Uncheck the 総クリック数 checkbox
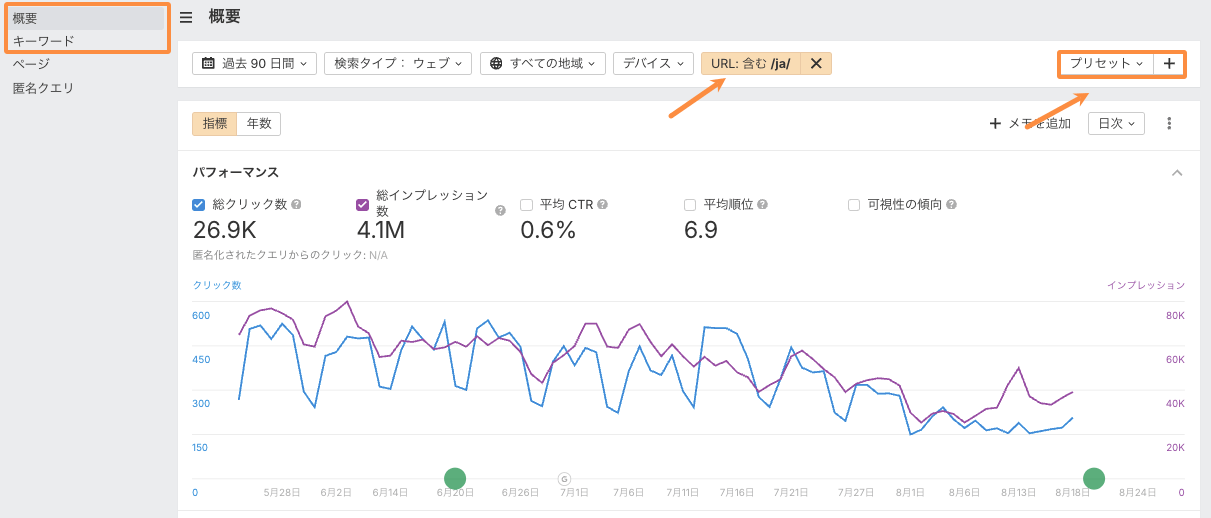This screenshot has height=518, width=1211. pyautogui.click(x=198, y=205)
